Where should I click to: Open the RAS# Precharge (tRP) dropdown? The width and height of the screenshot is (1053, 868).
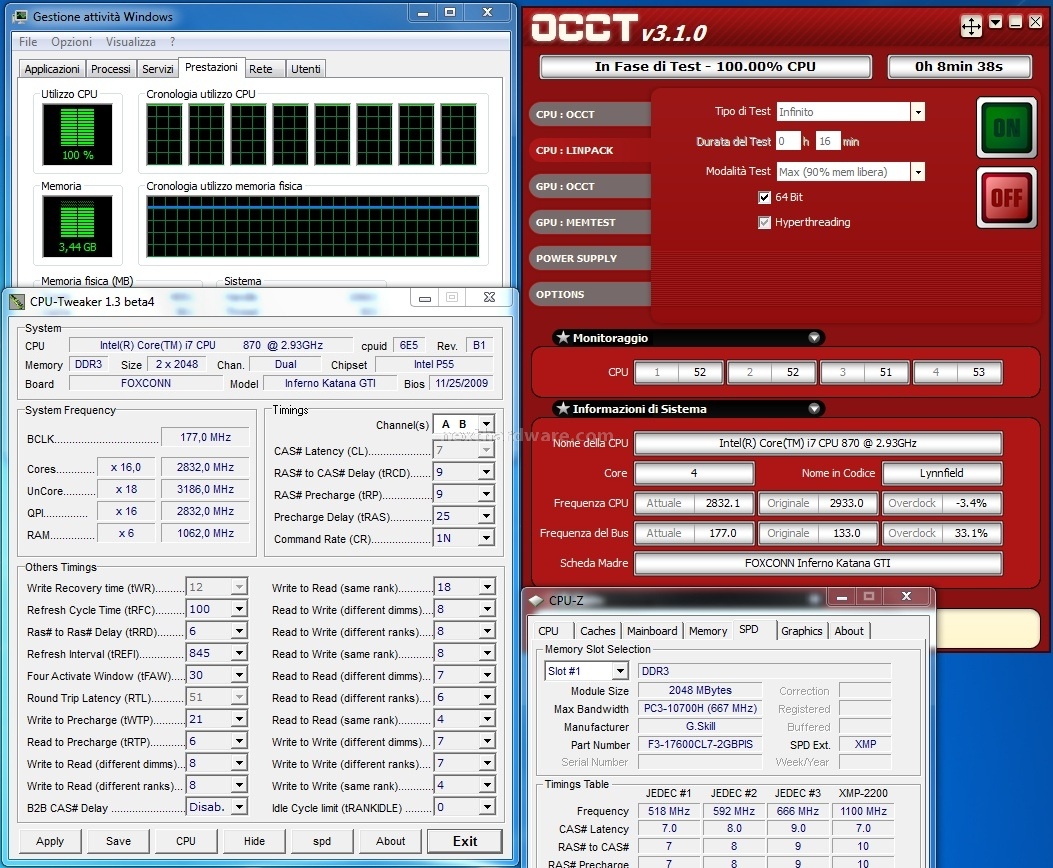pyautogui.click(x=487, y=494)
